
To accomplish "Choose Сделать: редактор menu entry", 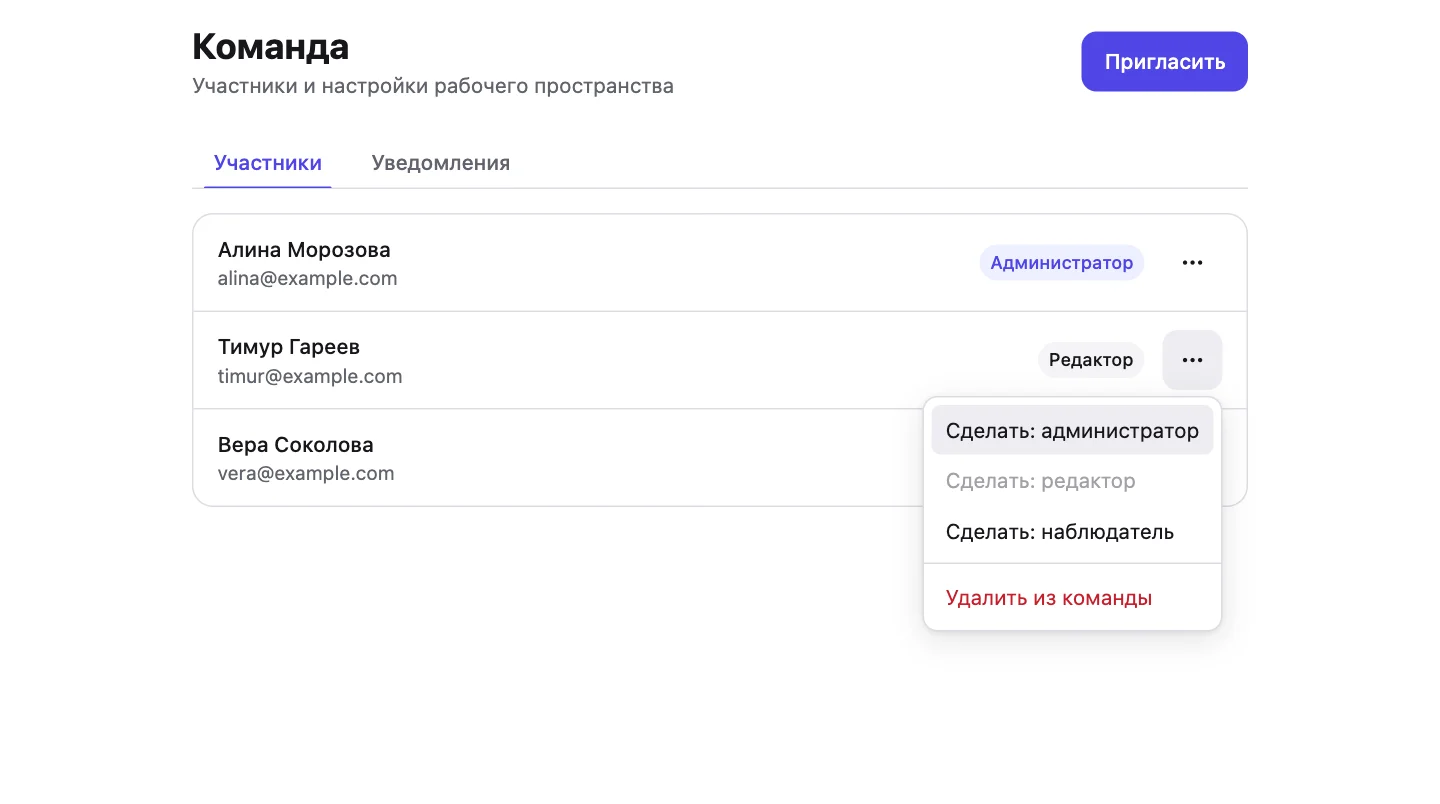I will point(1072,481).
